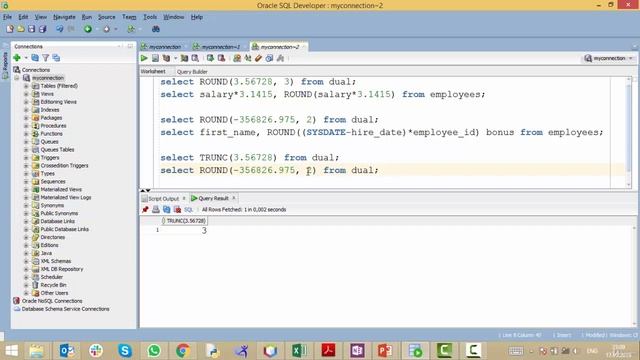Select the Functions tree item
The image size is (640, 360).
(51, 133)
